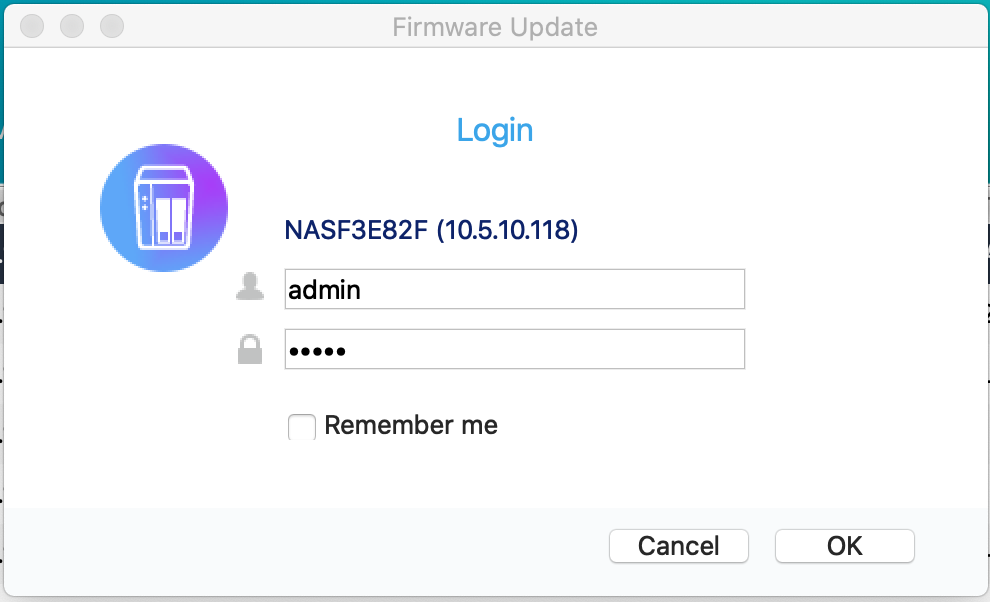990x602 pixels.
Task: Select the NASF3E82F device name
Action: [356, 230]
